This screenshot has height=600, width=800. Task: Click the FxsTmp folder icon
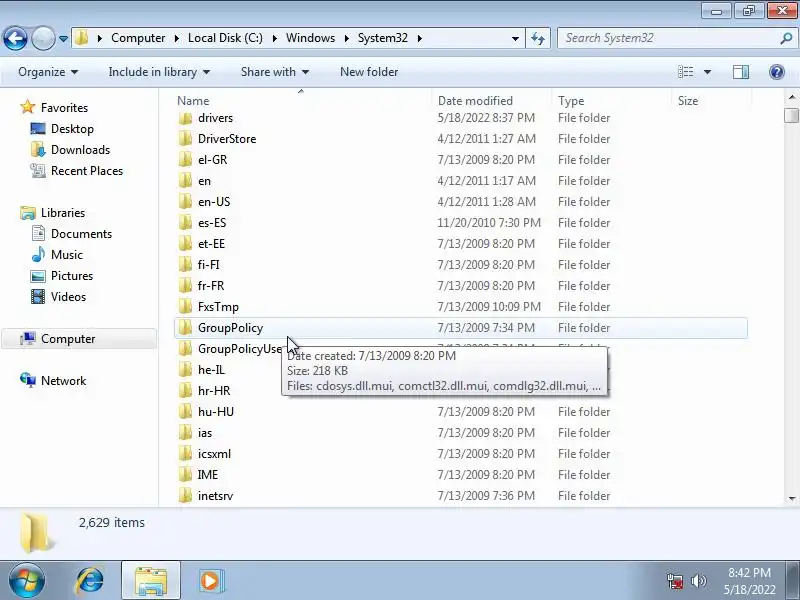point(186,307)
